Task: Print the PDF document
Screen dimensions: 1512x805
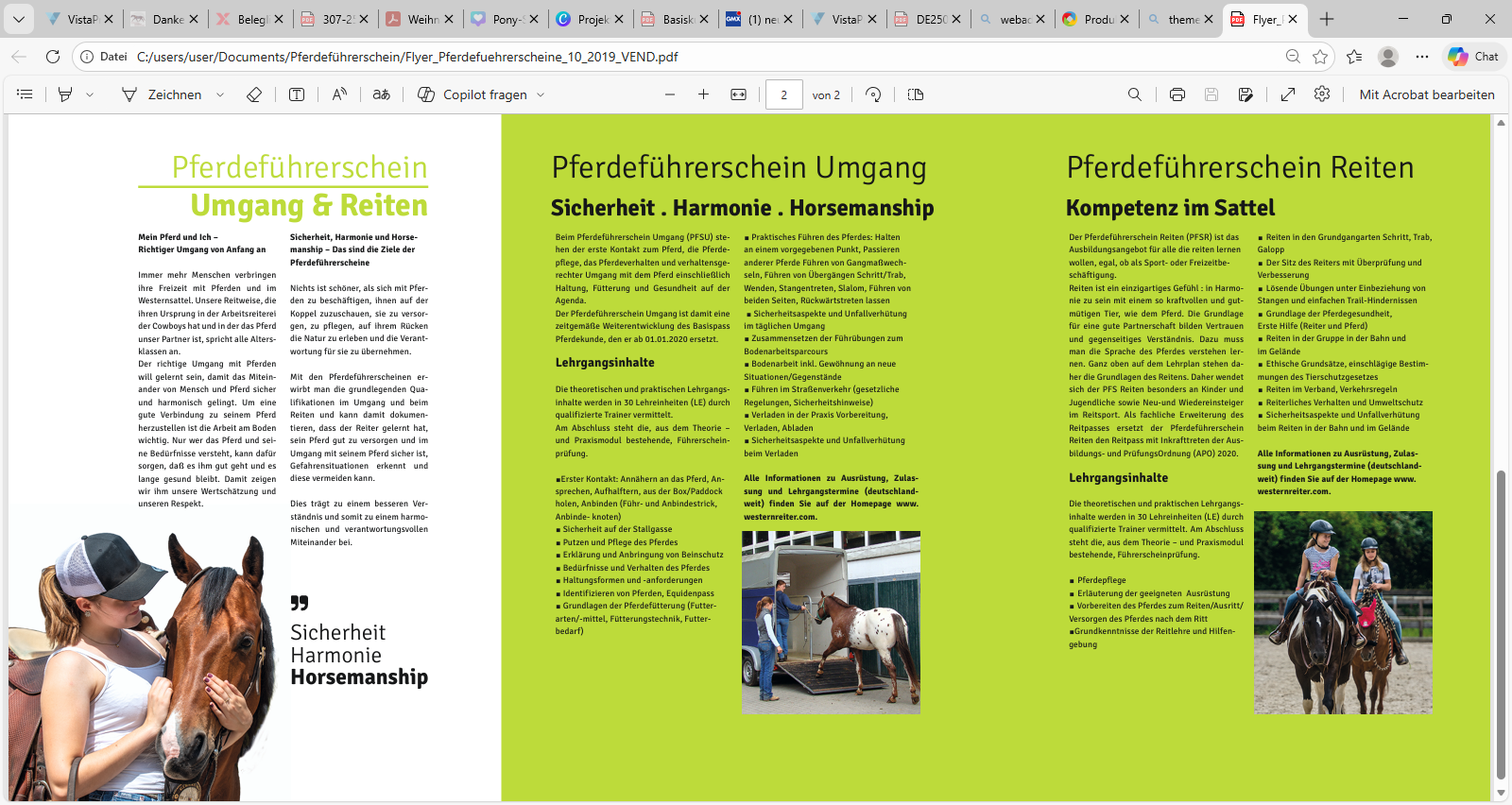Action: (1177, 94)
